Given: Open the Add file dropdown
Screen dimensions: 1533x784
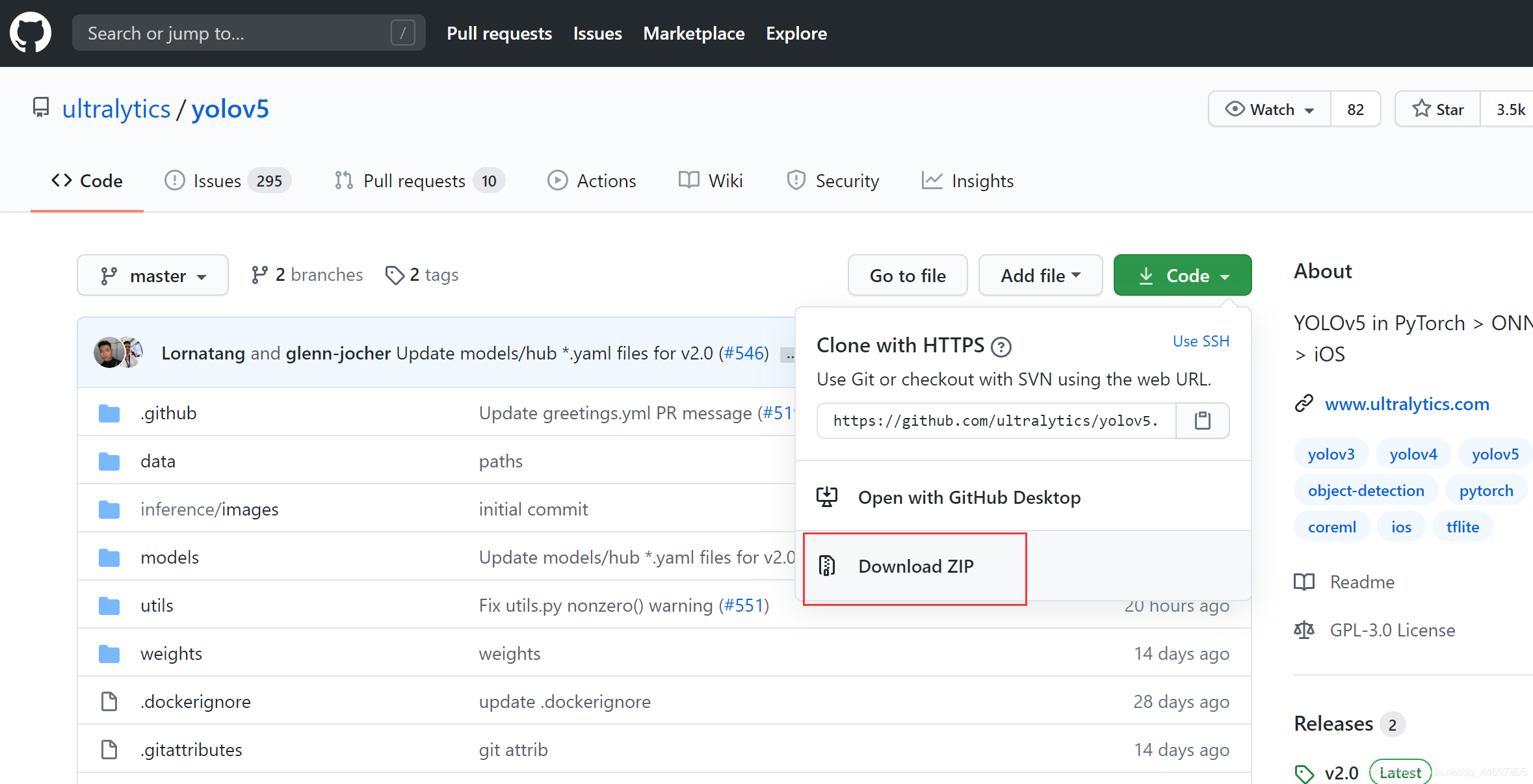Looking at the screenshot, I should [x=1040, y=276].
